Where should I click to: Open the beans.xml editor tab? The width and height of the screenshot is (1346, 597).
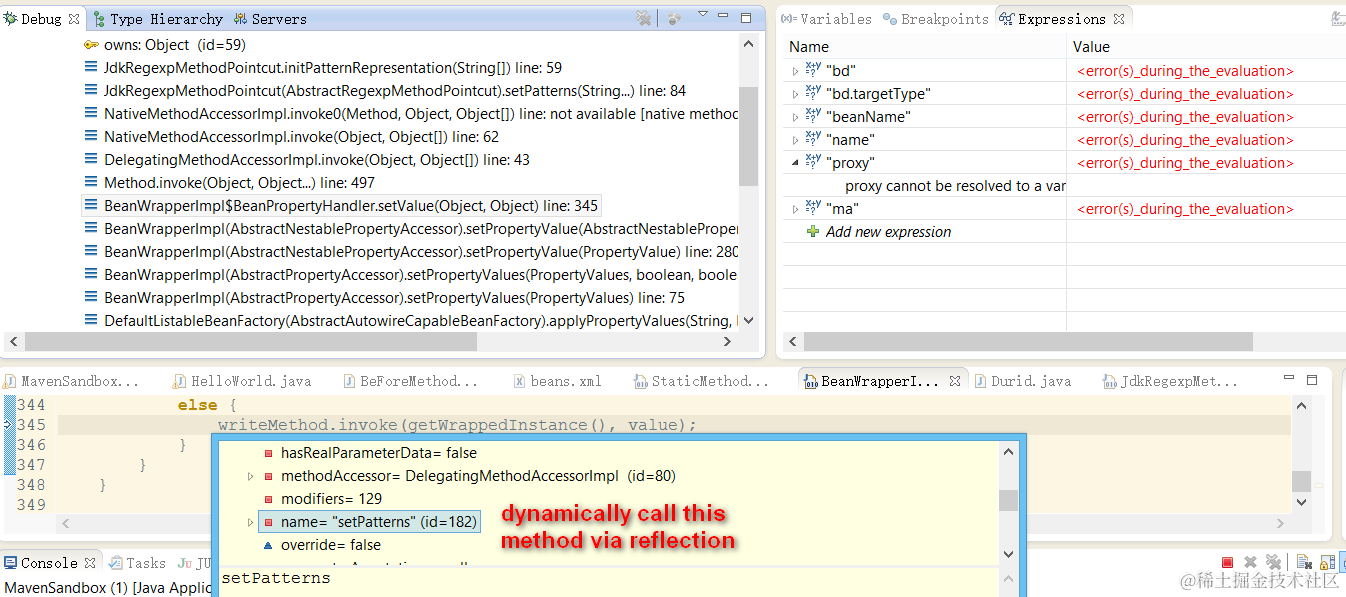pos(557,381)
